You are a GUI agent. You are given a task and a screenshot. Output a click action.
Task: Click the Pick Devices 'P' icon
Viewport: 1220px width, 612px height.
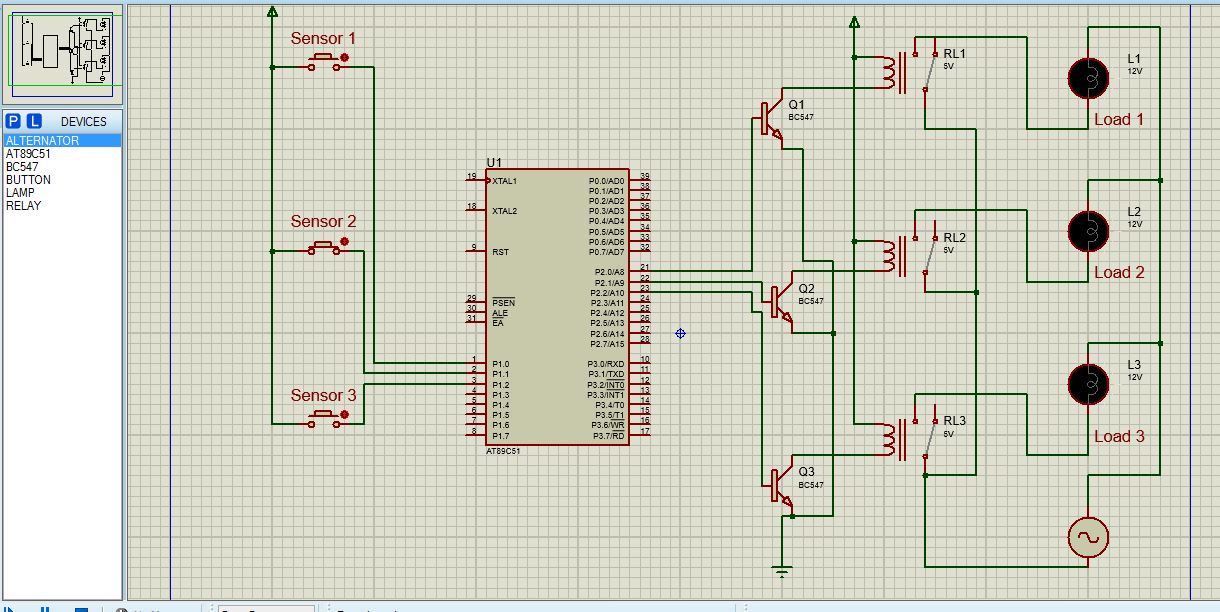[12, 121]
